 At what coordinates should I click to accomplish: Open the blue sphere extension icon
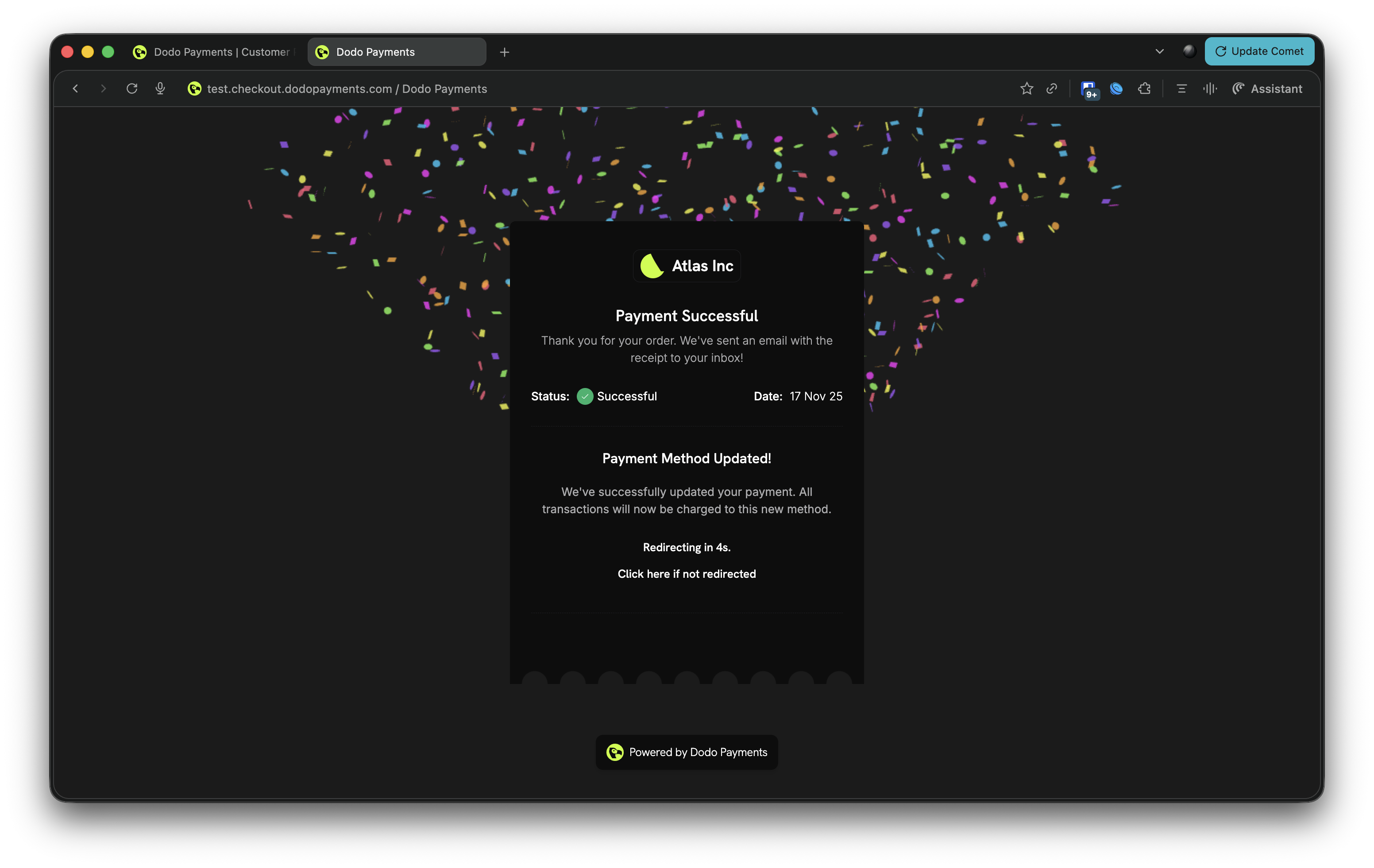coord(1116,88)
